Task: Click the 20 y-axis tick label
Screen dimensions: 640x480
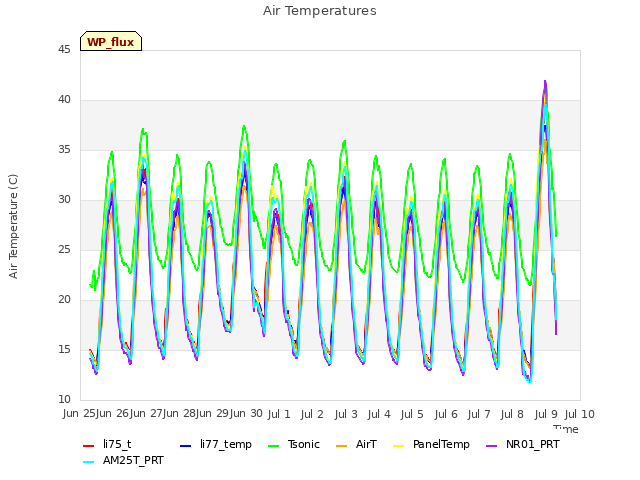Action: tap(64, 300)
